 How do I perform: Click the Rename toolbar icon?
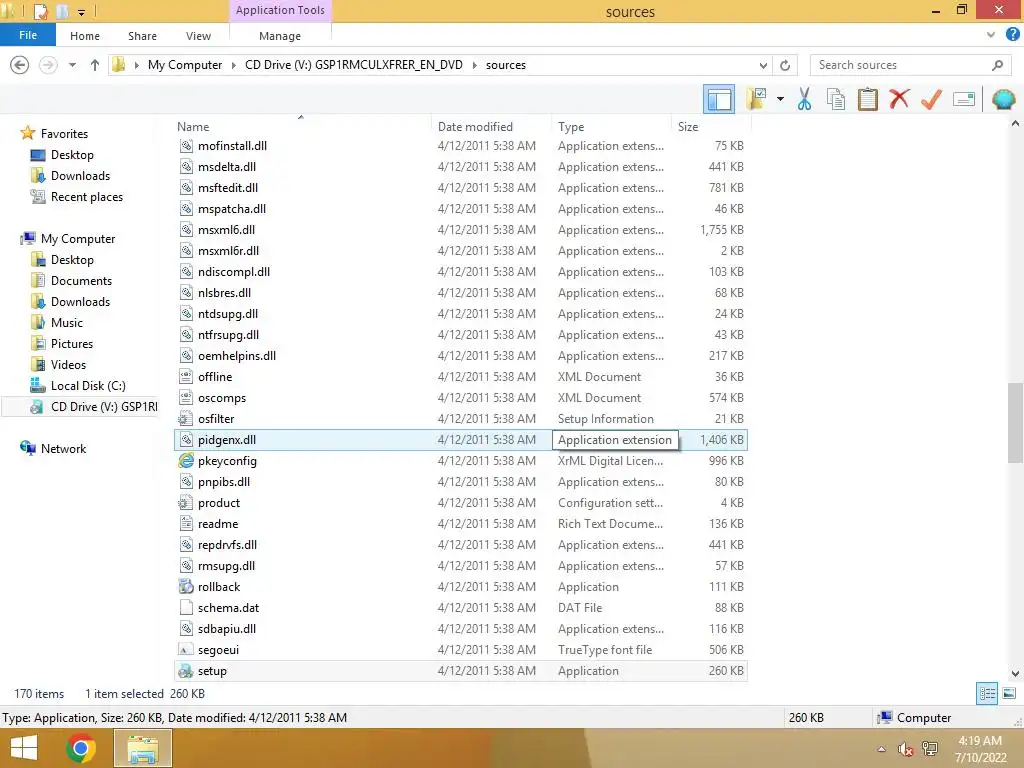[x=964, y=99]
